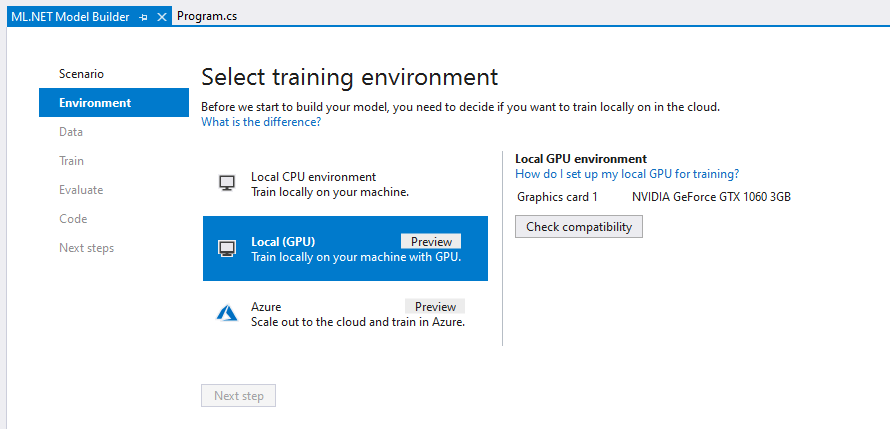
Task: Click the Preview badge on Local (GPU)
Action: (x=431, y=241)
